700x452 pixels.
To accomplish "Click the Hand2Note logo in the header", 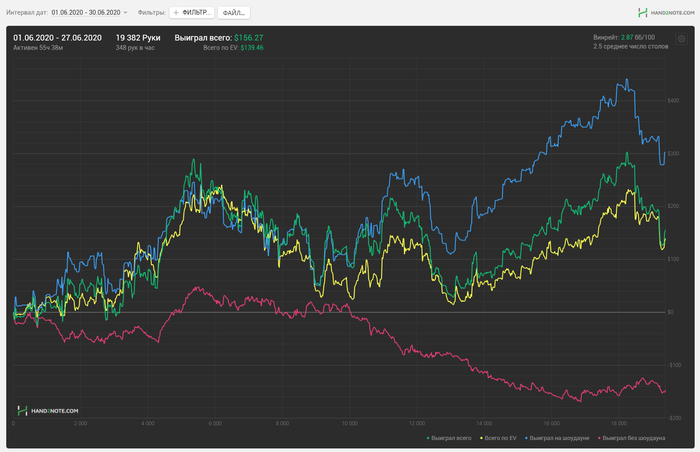I will click(x=666, y=13).
